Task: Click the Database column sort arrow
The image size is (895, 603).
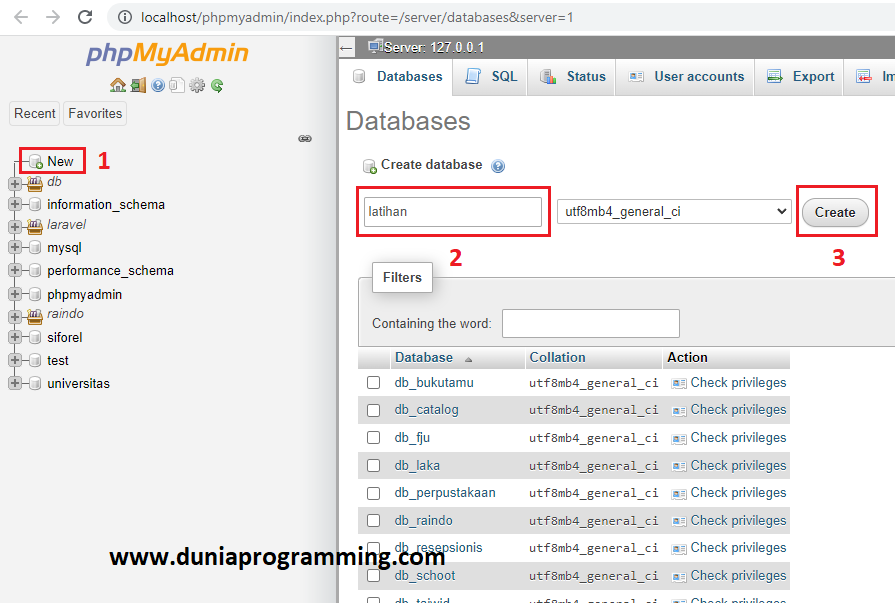Action: pos(469,359)
